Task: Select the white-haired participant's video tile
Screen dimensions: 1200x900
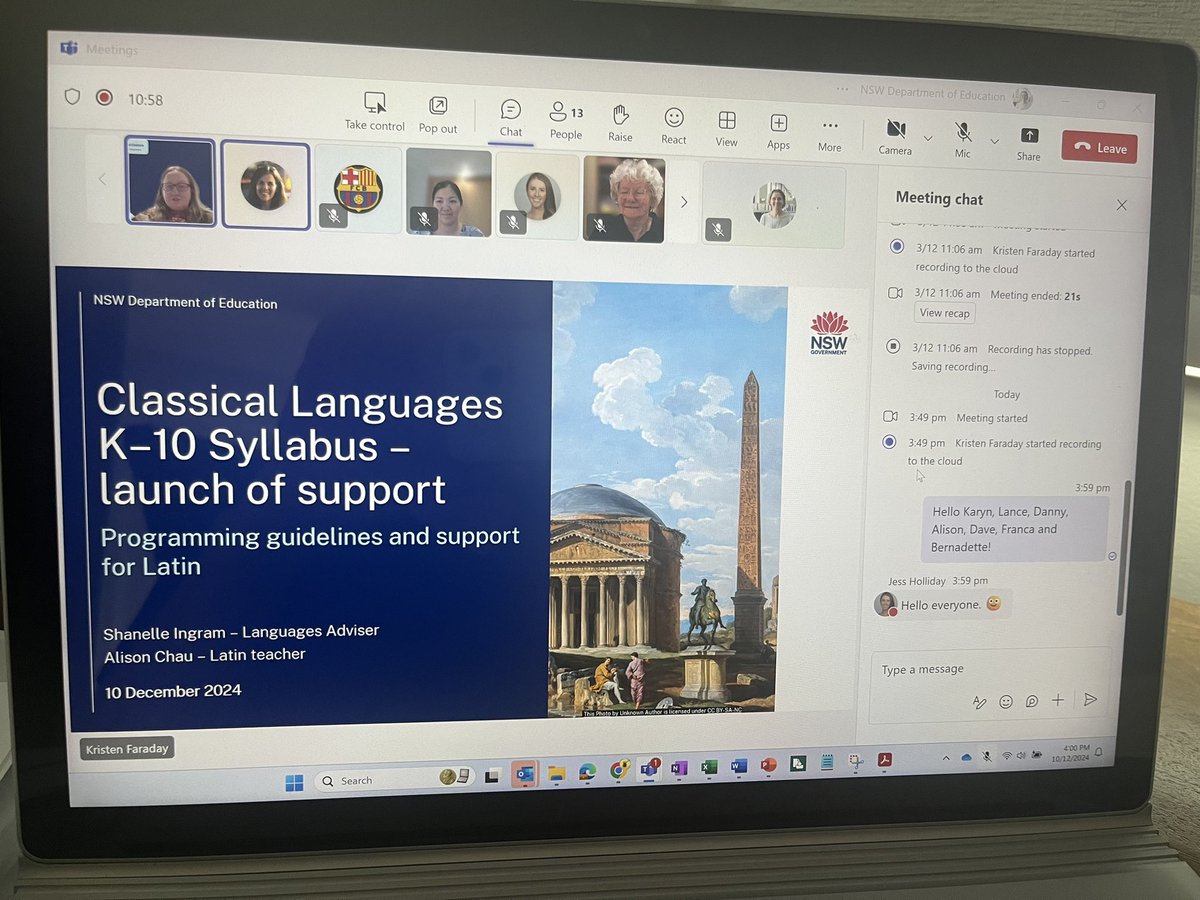Action: (624, 199)
